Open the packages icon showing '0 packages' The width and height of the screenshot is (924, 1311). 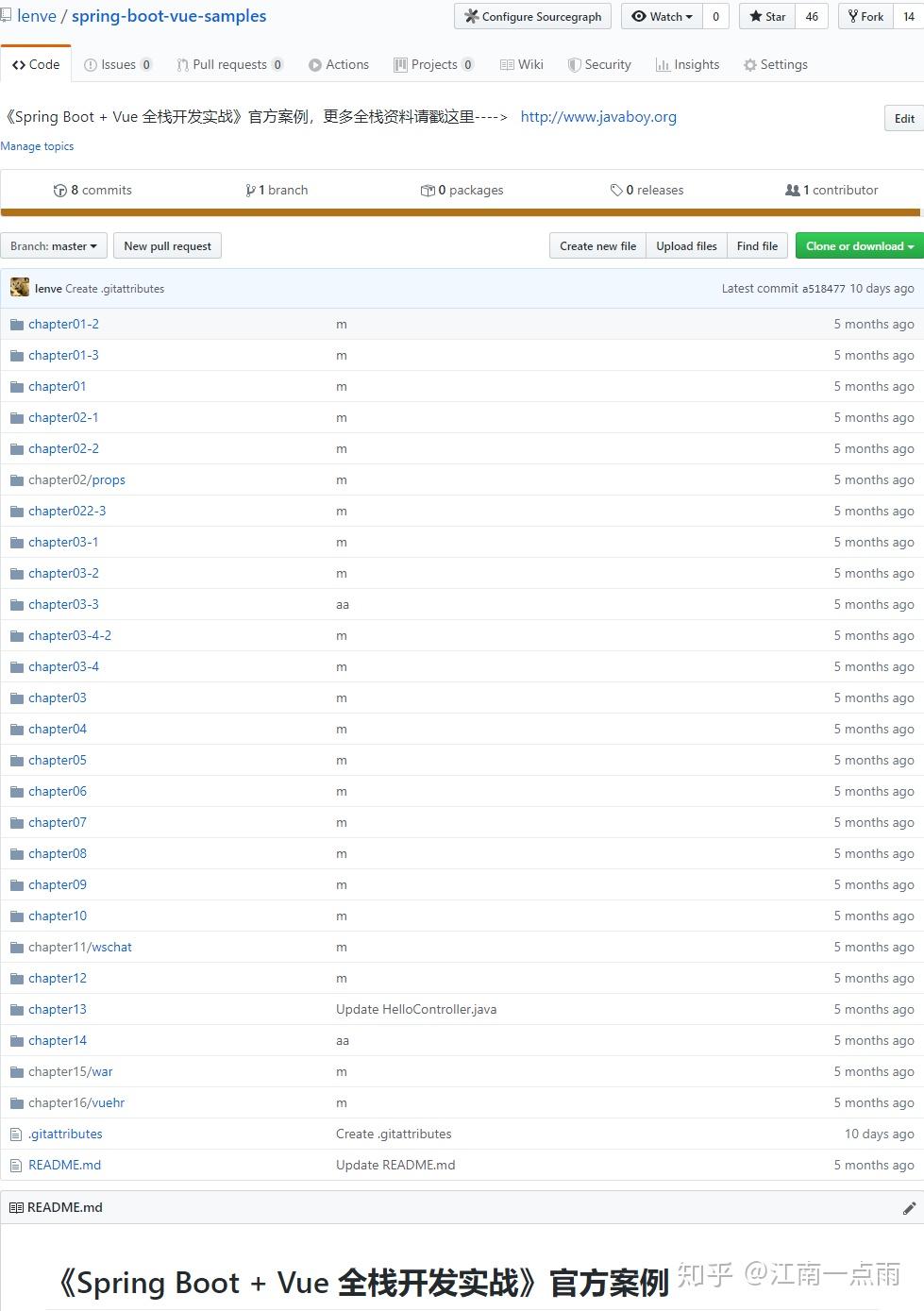click(x=430, y=190)
